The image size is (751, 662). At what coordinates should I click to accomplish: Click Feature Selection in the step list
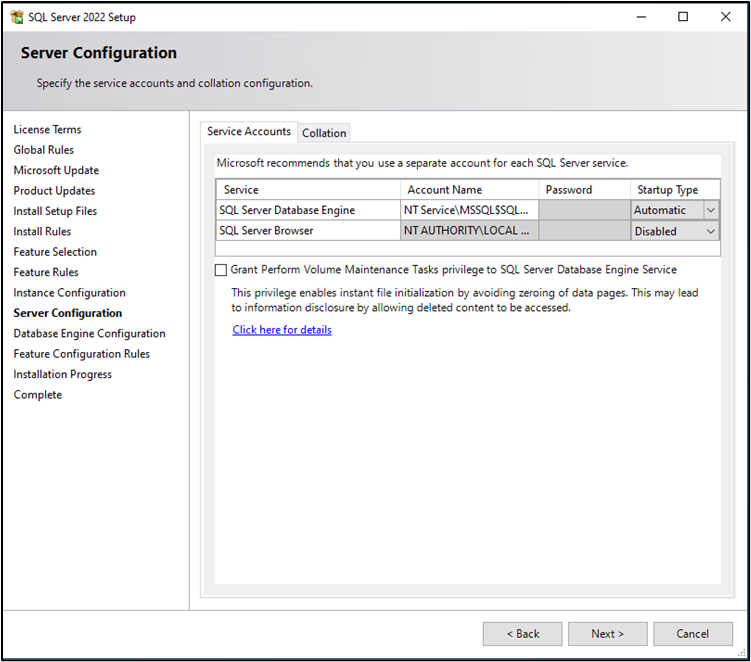(55, 252)
